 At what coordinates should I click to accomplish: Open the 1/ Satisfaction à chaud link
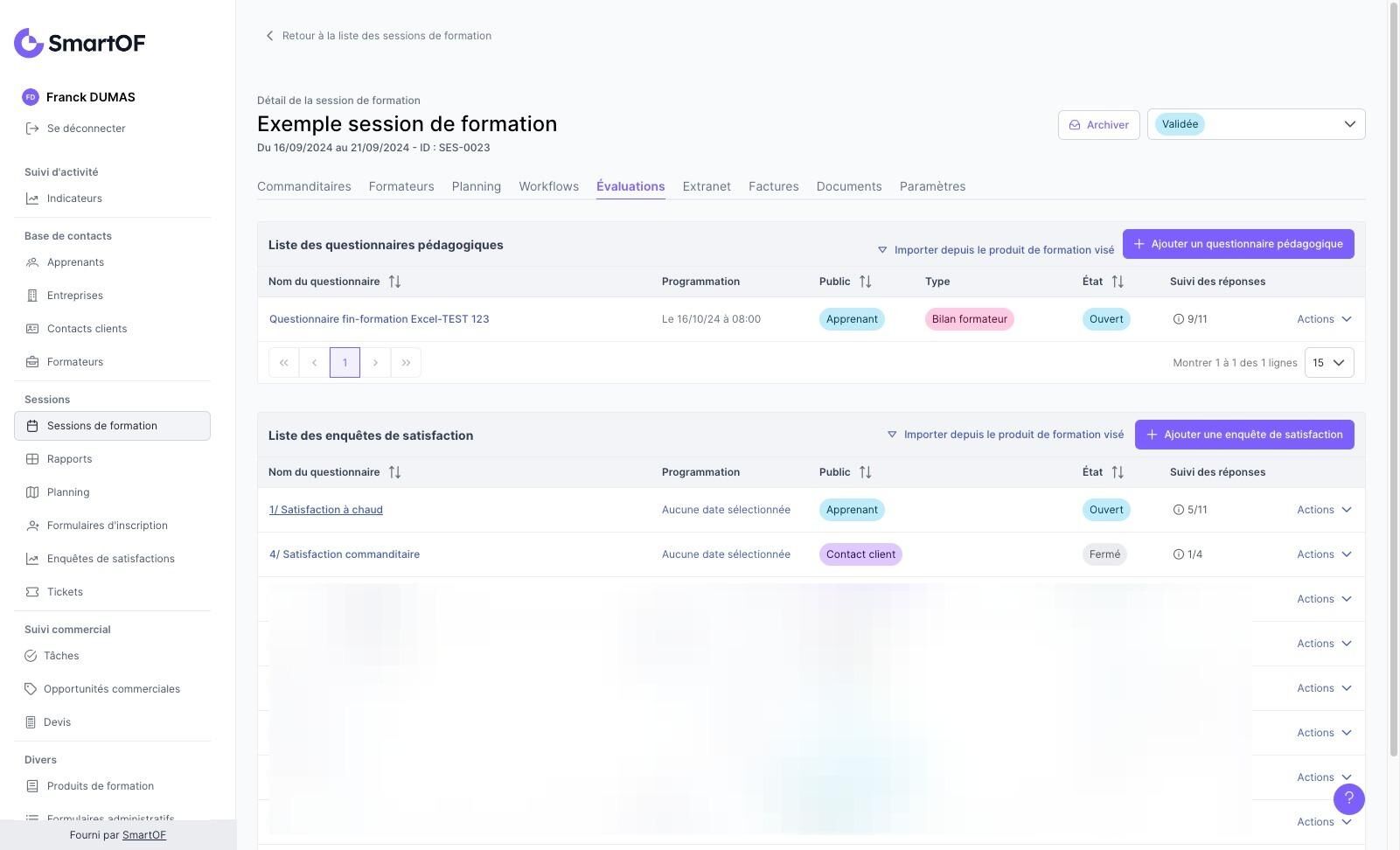(326, 510)
